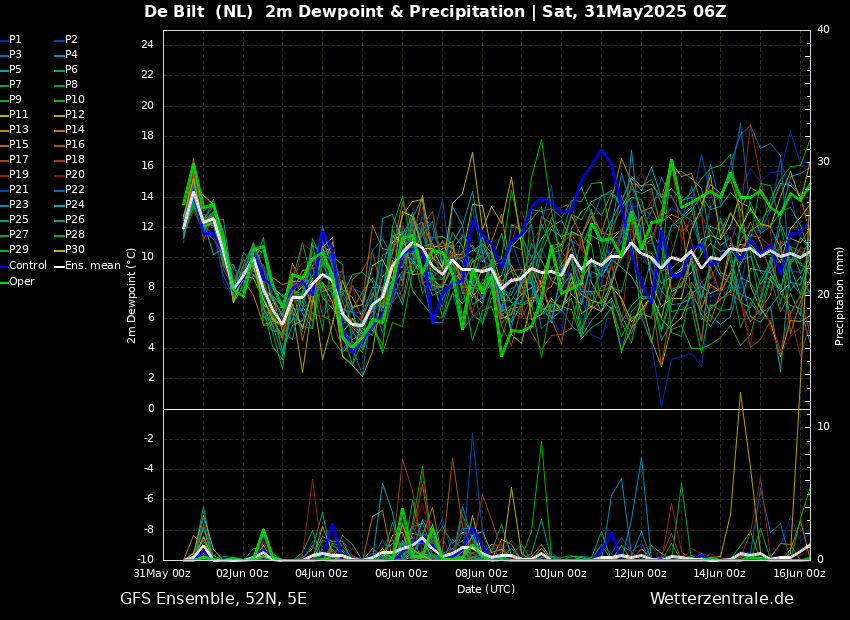Click the Wetterzentrale.de credit text
The image size is (850, 620).
coord(722,599)
